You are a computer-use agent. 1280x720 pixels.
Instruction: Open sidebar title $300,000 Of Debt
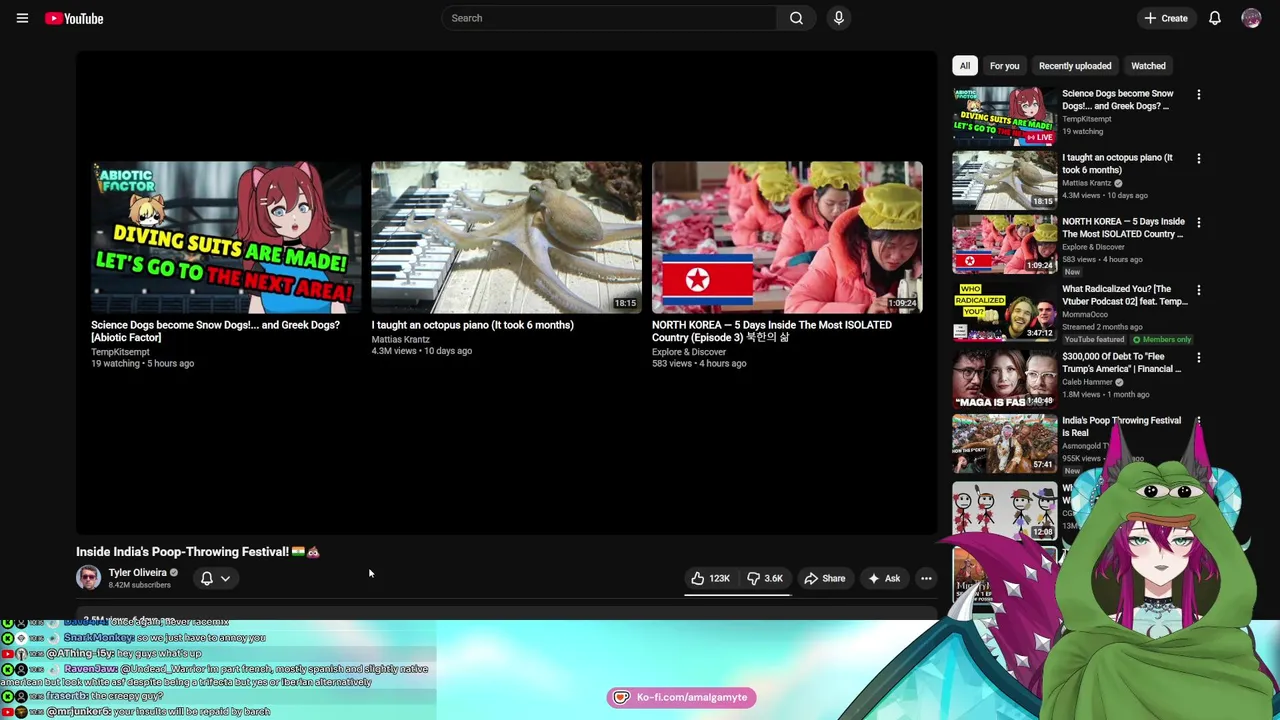coord(1121,363)
